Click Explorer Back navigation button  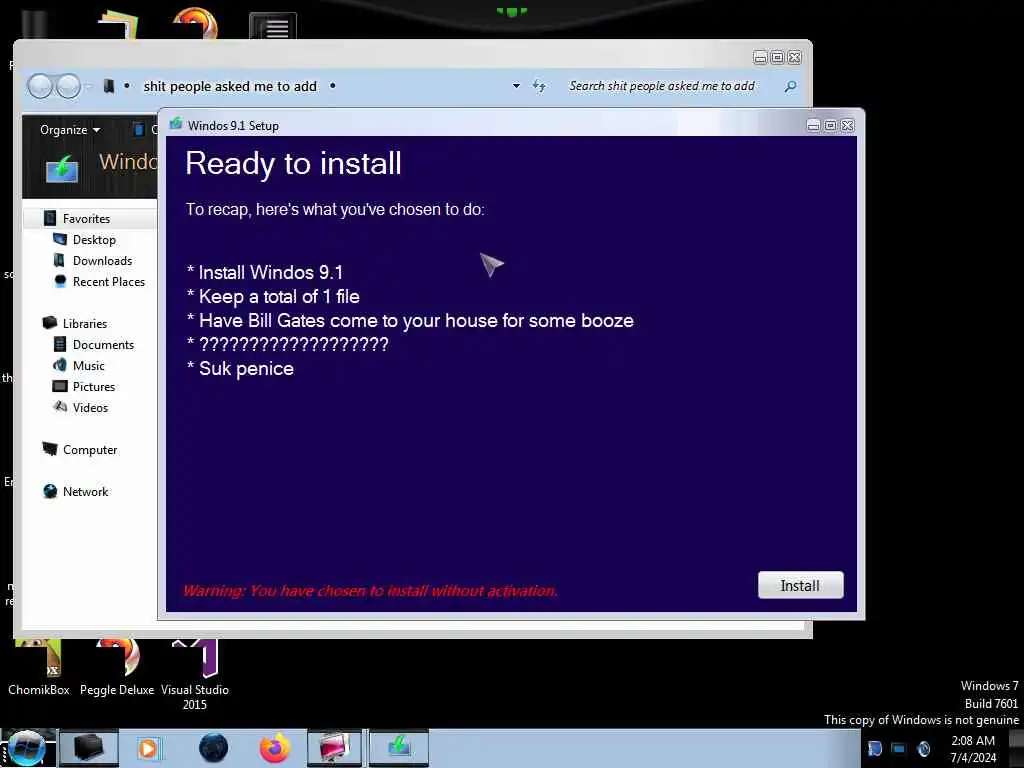click(x=40, y=86)
